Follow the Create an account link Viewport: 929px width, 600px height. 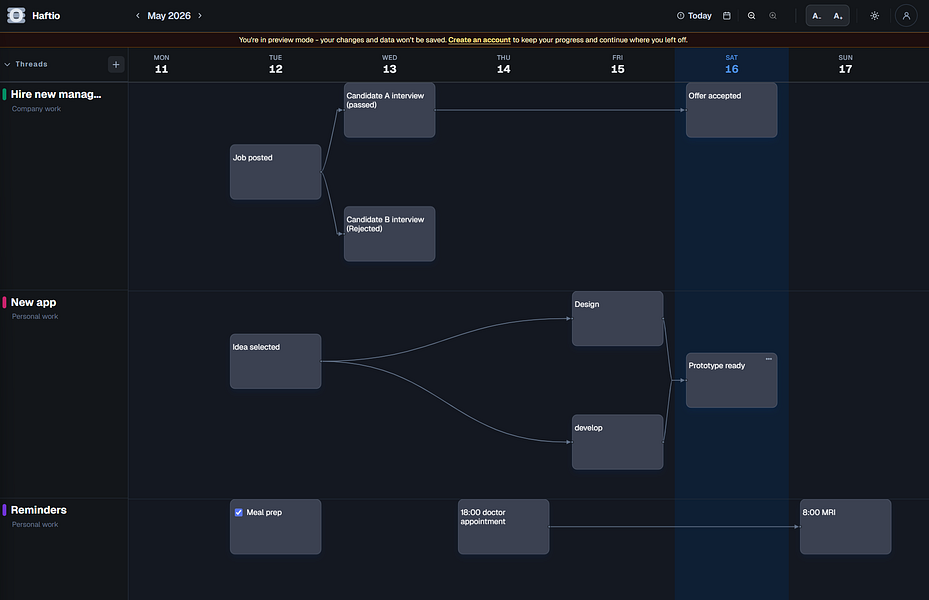(x=479, y=40)
